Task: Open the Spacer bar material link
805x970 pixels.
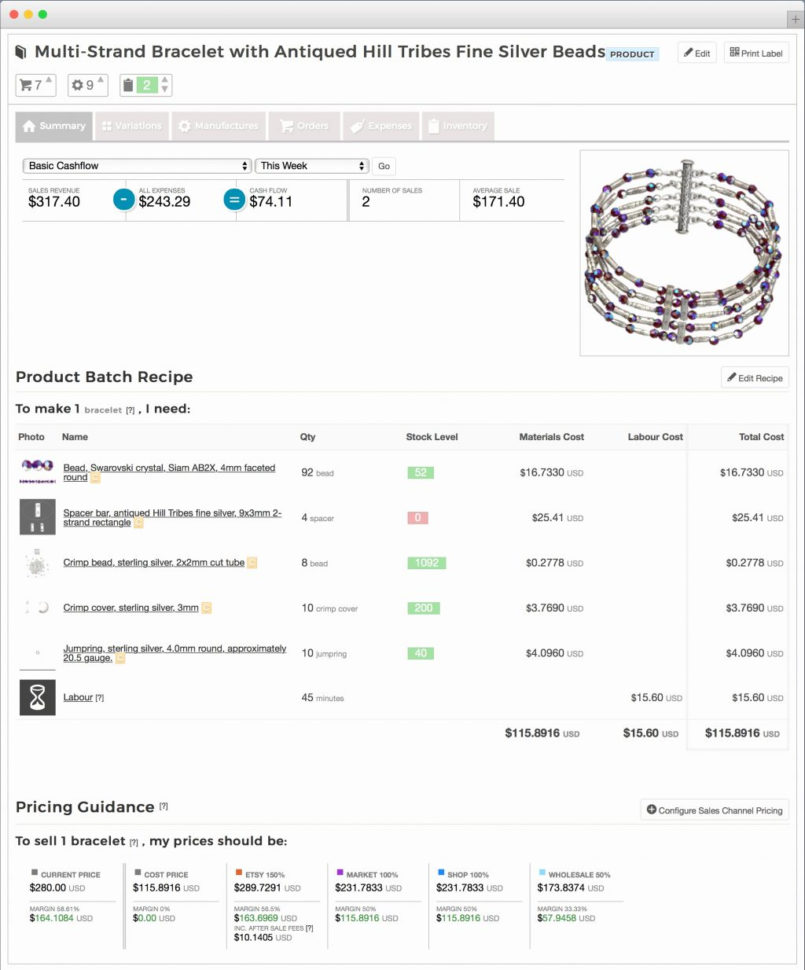Action: tap(172, 518)
